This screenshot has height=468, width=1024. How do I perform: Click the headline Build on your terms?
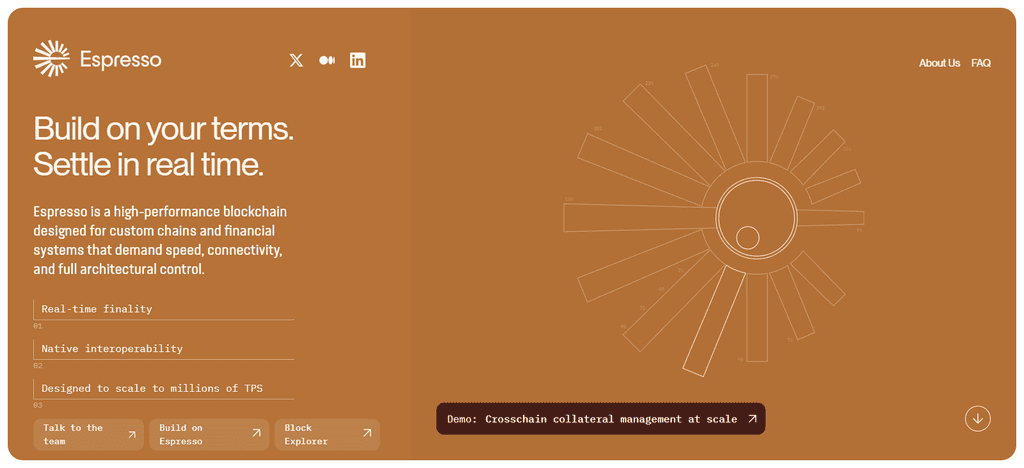163,129
